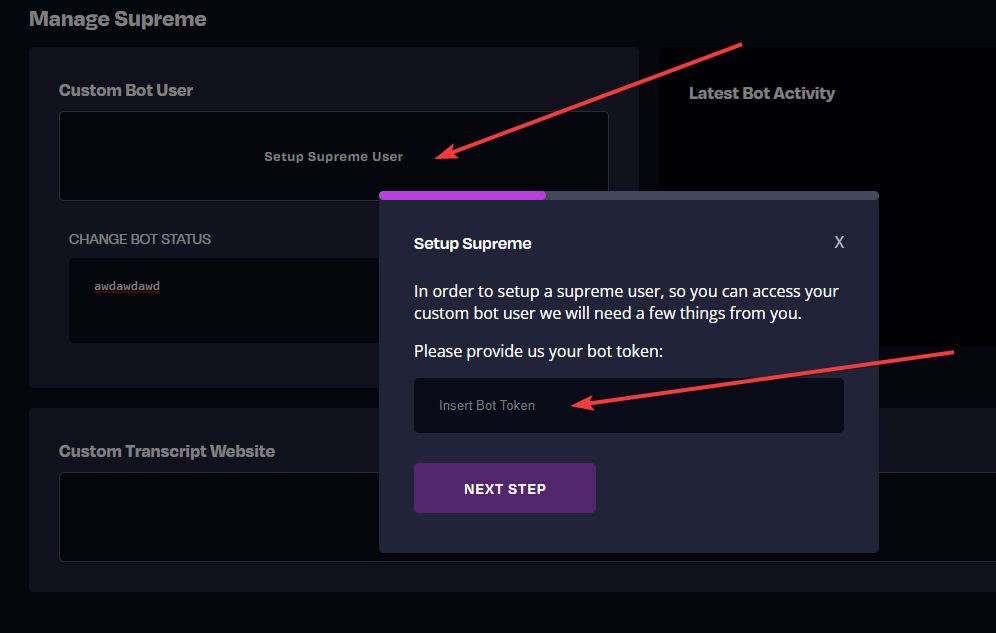Click the Latest Bot Activity heading
The width and height of the screenshot is (996, 633).
762,93
